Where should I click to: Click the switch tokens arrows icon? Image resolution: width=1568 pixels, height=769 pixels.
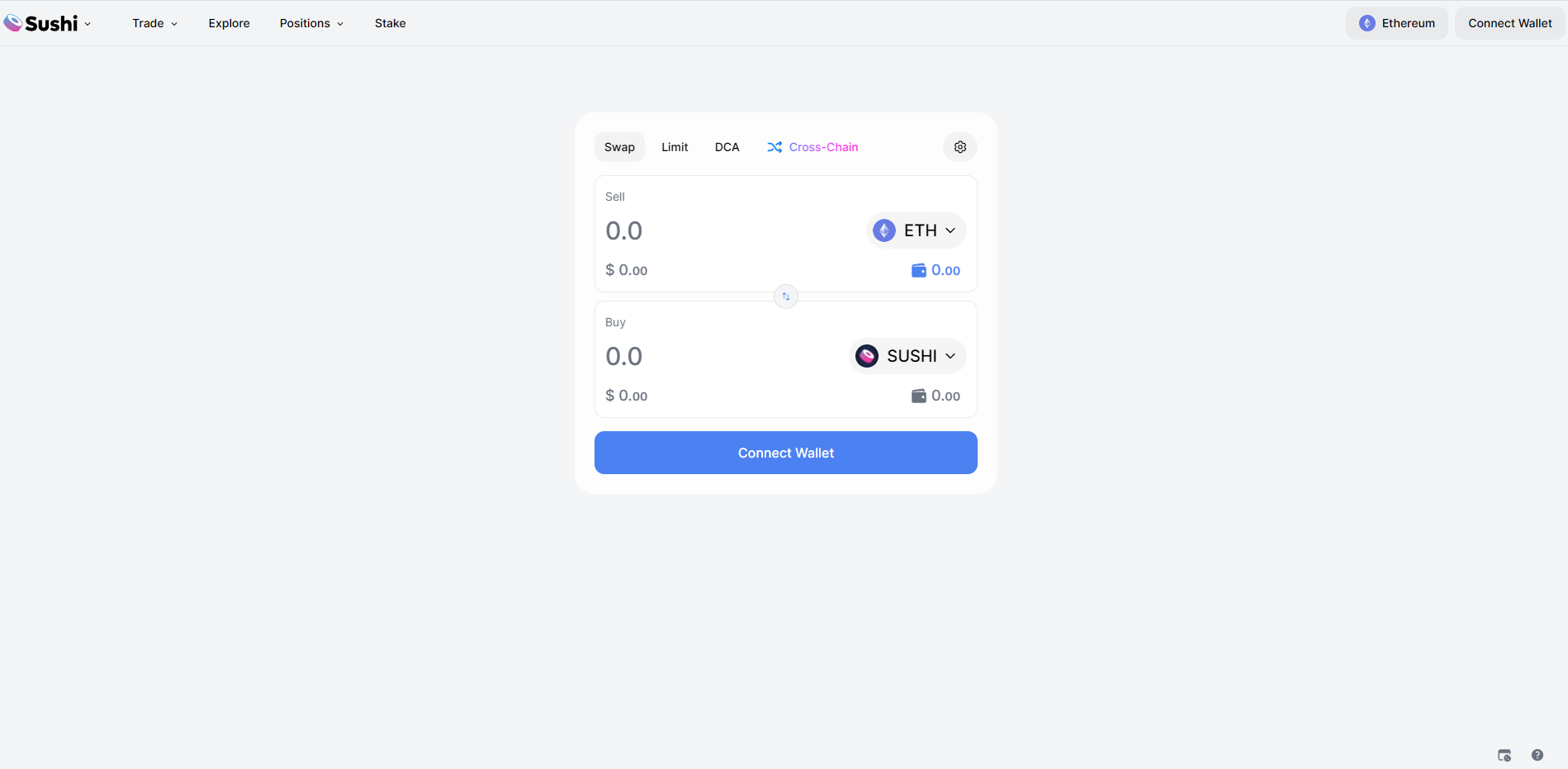pos(786,297)
